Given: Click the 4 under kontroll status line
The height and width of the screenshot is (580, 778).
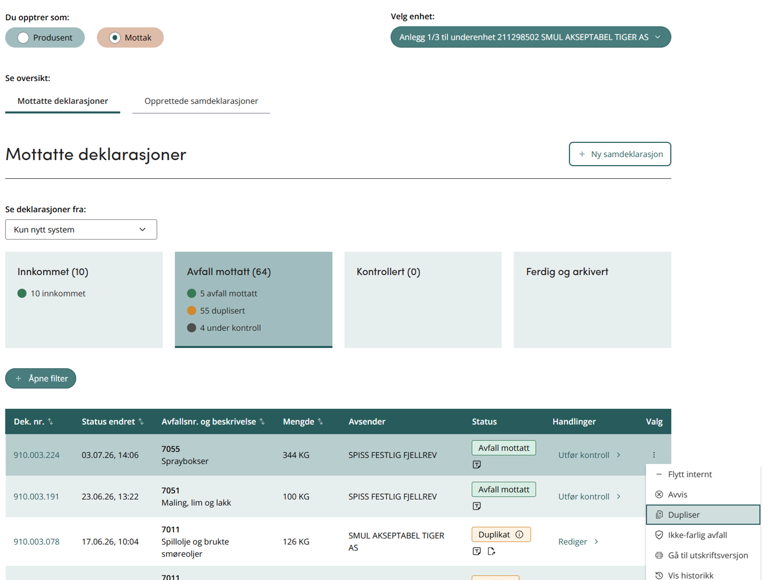Looking at the screenshot, I should point(224,328).
